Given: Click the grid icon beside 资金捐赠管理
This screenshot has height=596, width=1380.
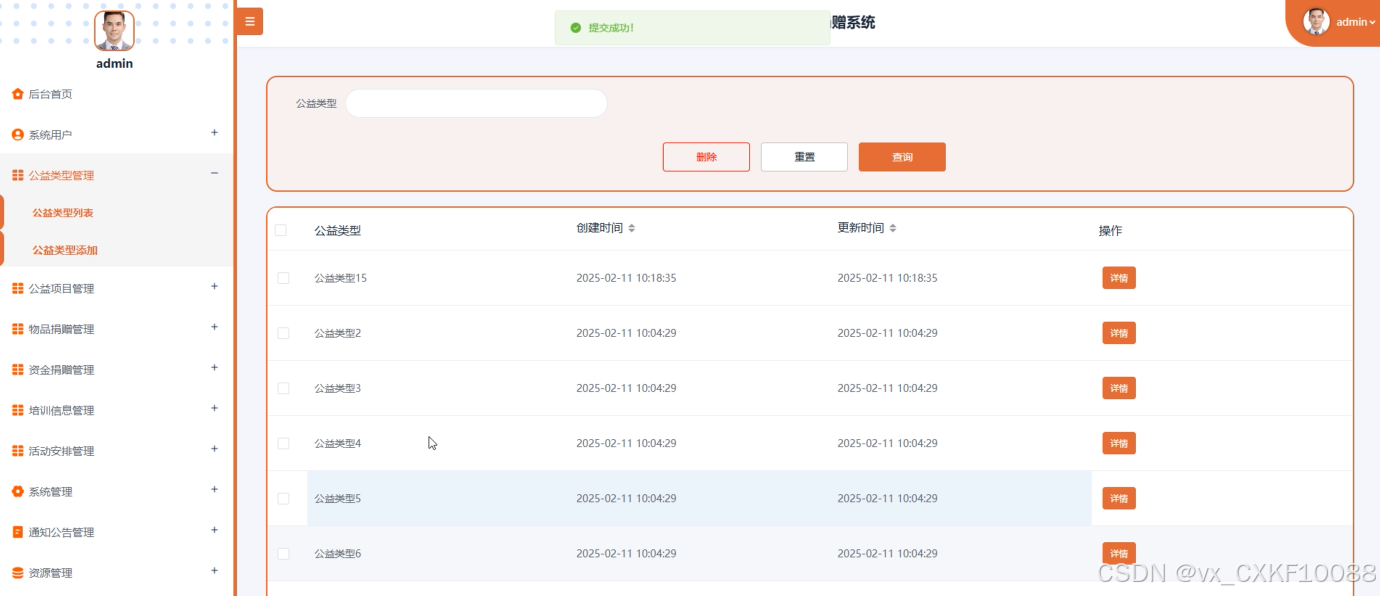Looking at the screenshot, I should tap(17, 370).
